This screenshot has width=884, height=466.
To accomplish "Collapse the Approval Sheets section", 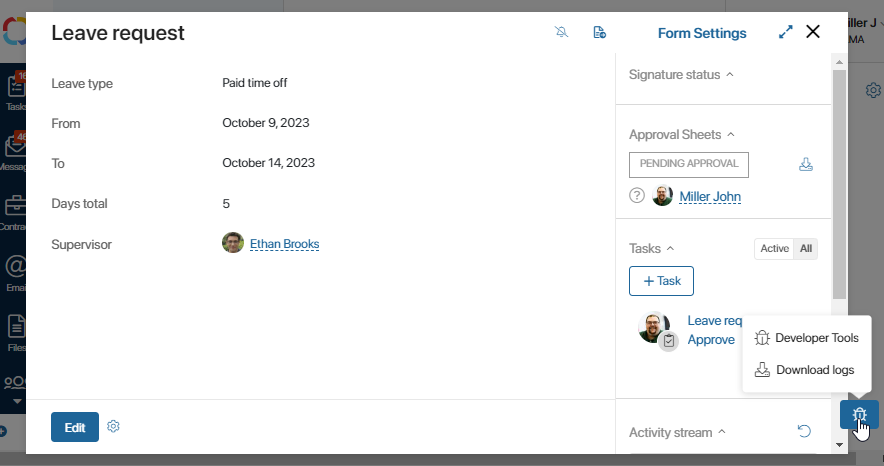I will click(x=731, y=134).
